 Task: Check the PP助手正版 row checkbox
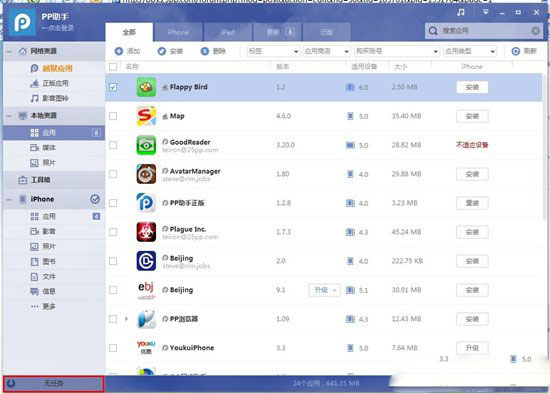tap(113, 203)
